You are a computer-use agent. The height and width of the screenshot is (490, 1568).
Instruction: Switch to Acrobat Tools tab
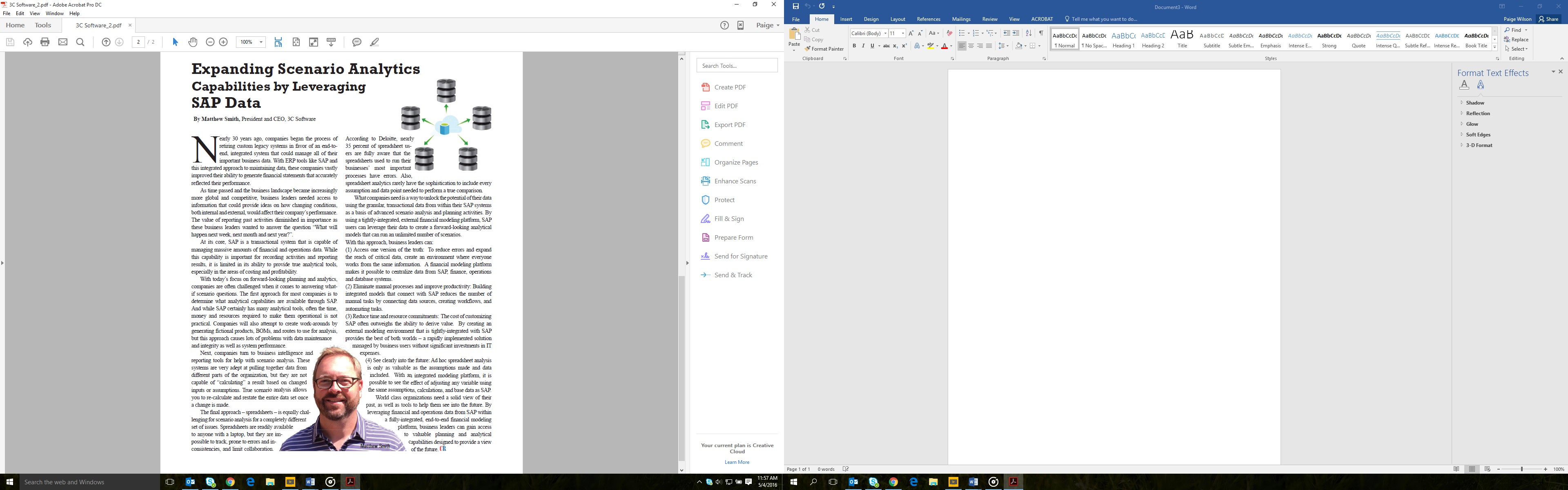[43, 25]
